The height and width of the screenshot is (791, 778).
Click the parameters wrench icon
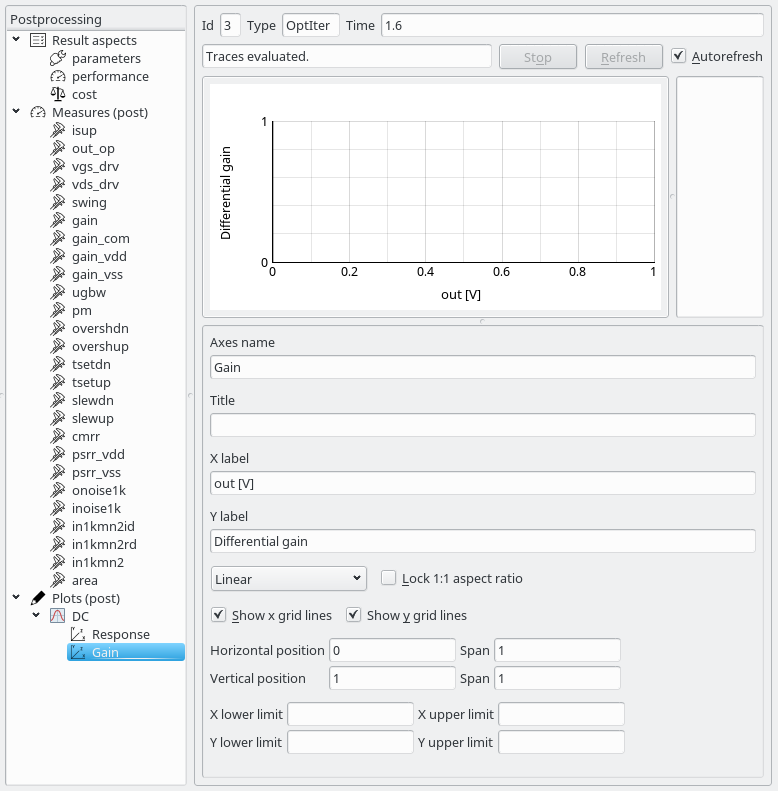58,59
